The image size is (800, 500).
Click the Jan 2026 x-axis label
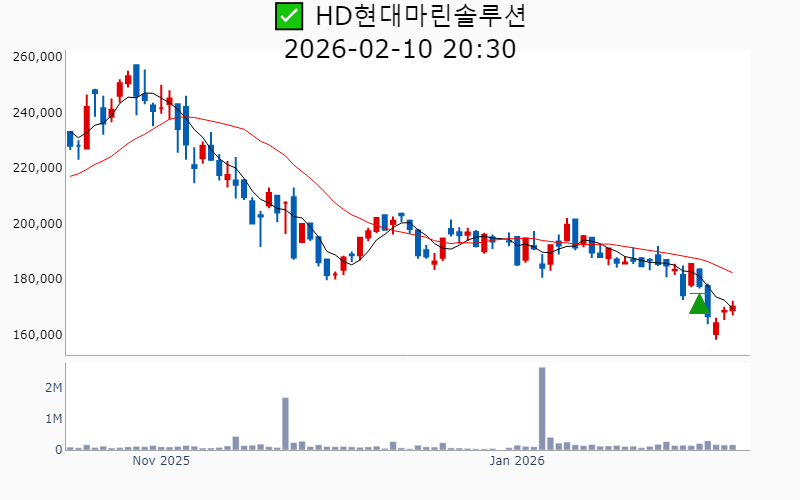[x=517, y=462]
